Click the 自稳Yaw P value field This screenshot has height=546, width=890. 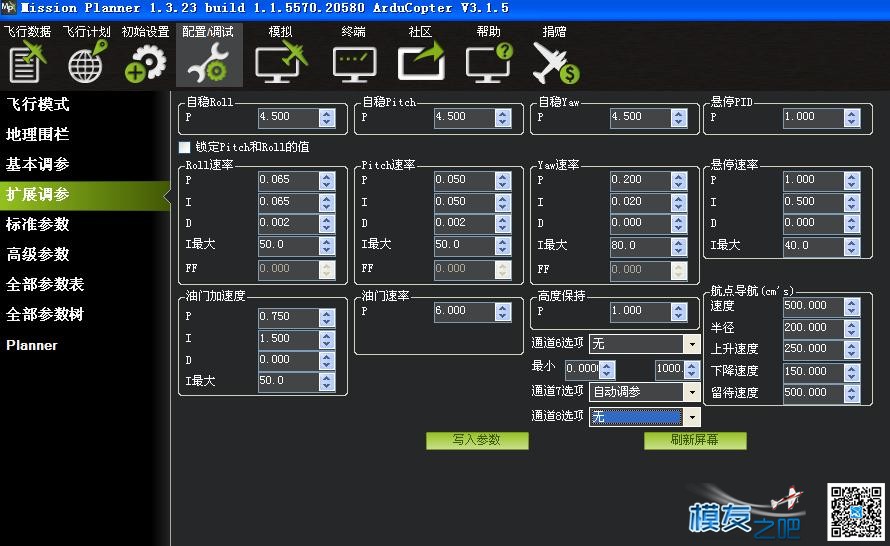tap(640, 117)
